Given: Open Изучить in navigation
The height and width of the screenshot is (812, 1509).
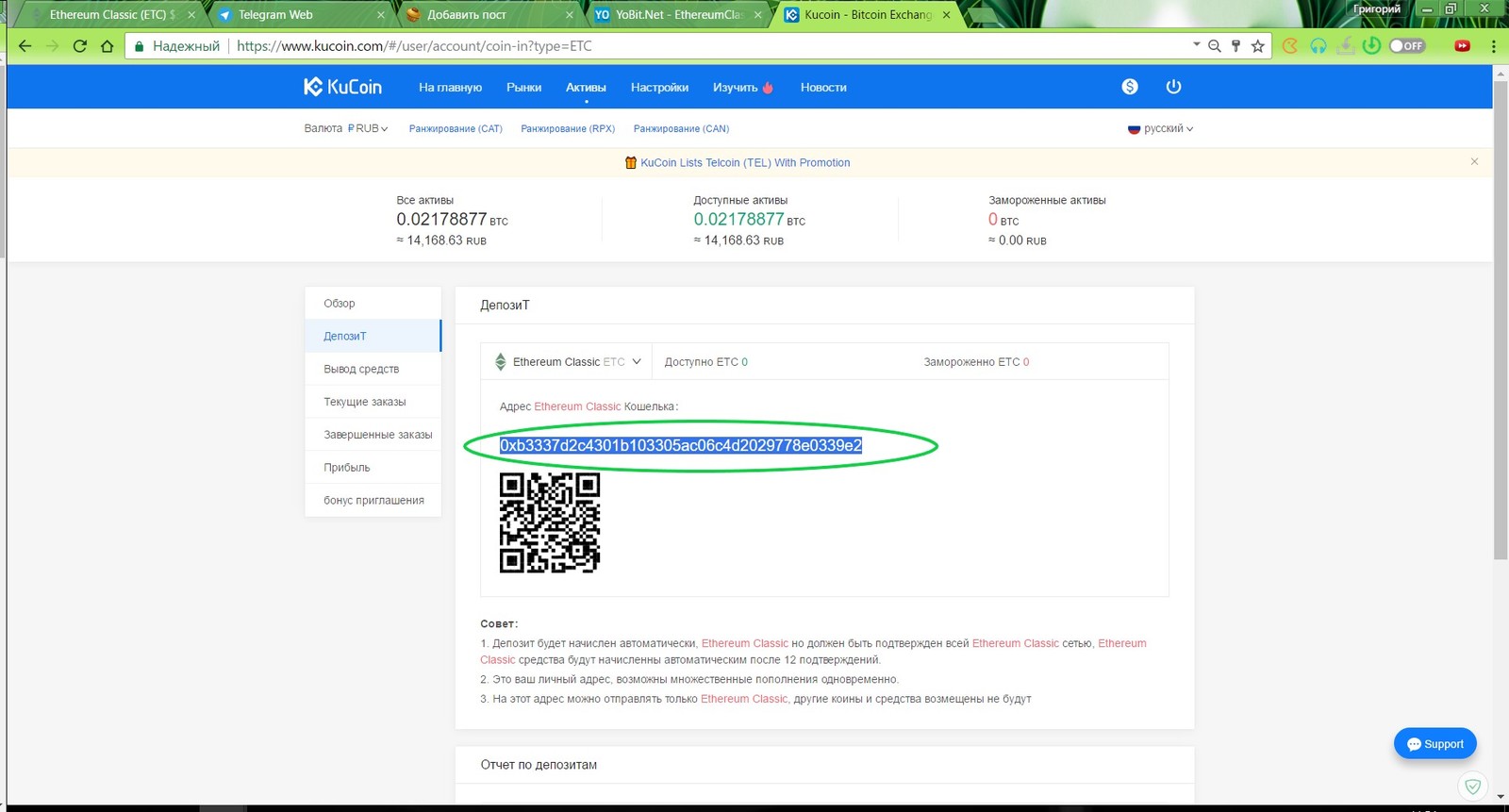Looking at the screenshot, I should (x=742, y=87).
